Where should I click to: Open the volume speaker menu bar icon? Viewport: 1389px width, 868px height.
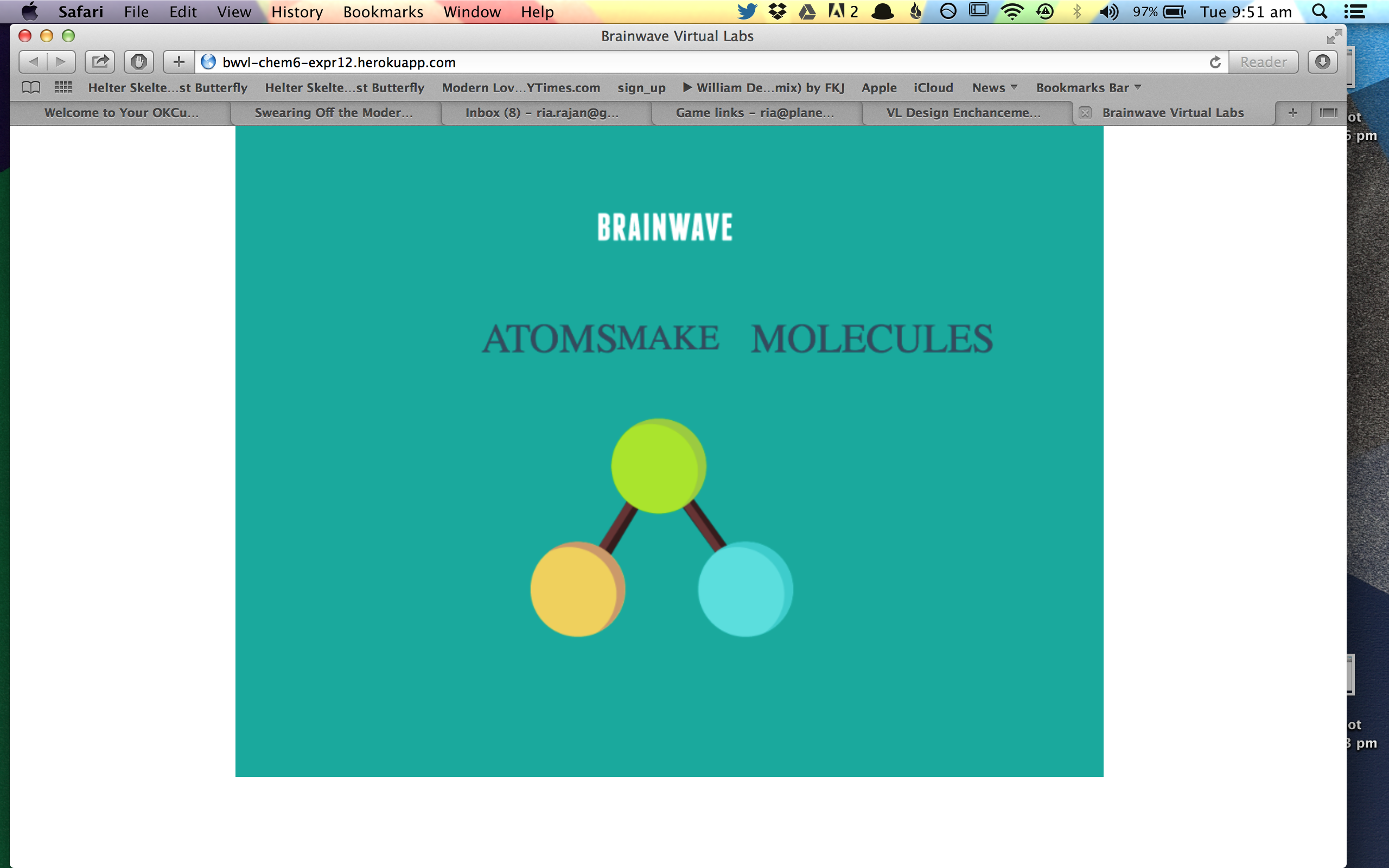[1109, 11]
